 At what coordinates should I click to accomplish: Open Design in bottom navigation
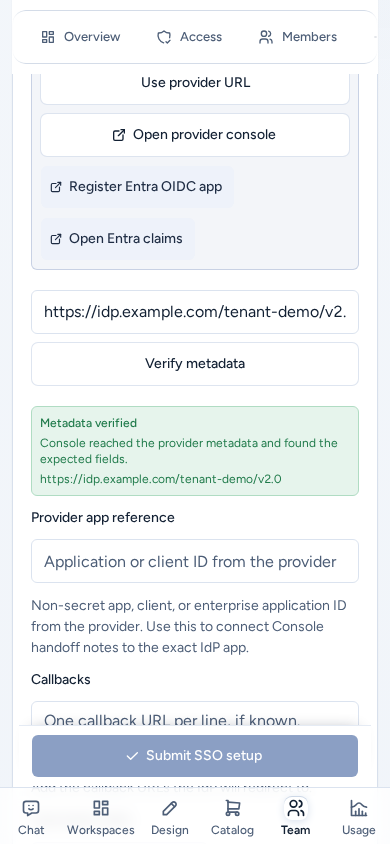click(x=169, y=817)
